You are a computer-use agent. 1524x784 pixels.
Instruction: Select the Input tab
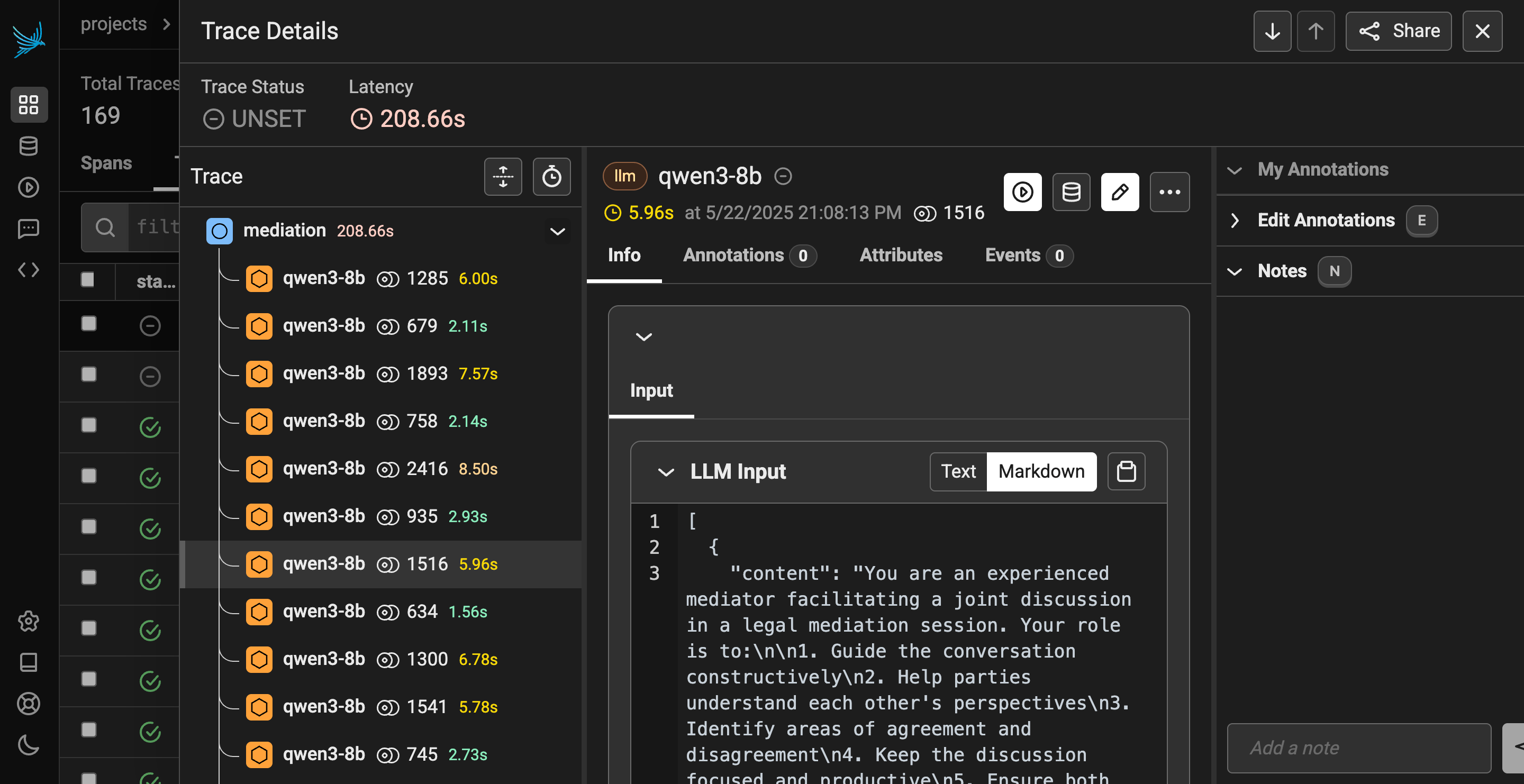point(651,391)
